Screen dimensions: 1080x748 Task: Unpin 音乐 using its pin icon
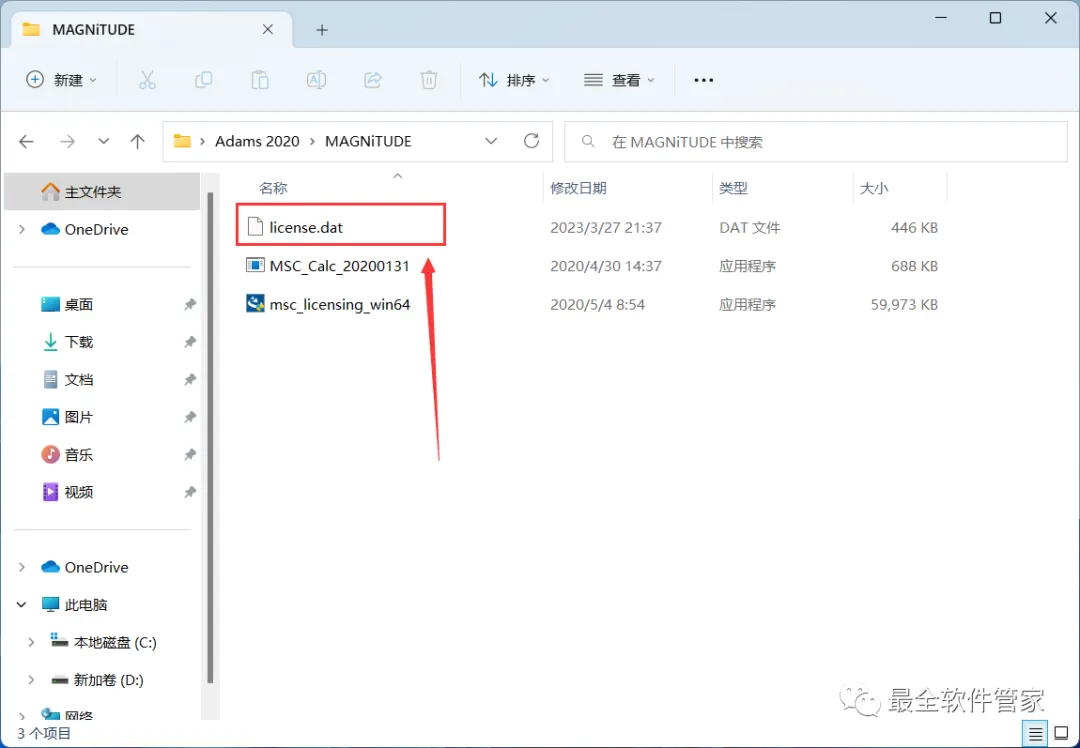190,455
